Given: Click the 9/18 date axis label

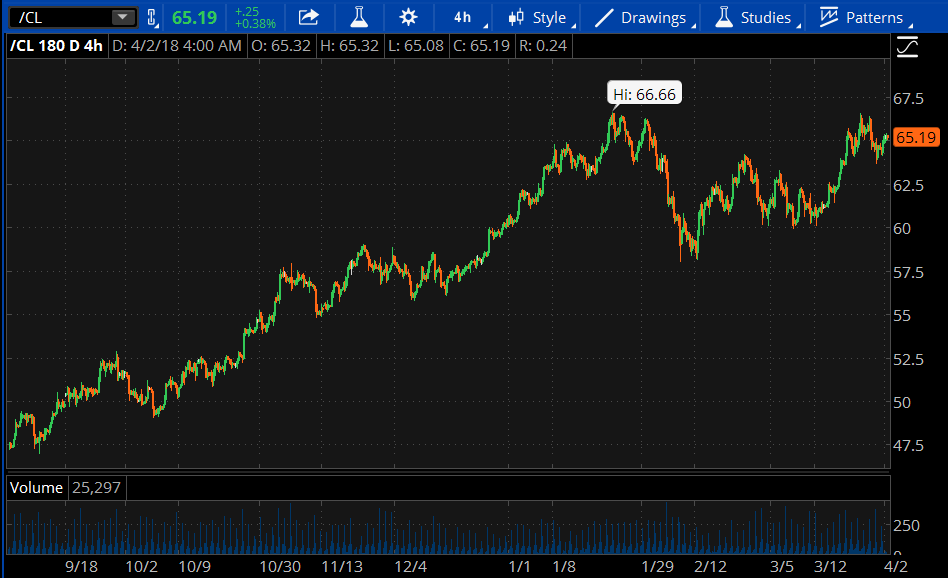Looking at the screenshot, I should tap(81, 567).
